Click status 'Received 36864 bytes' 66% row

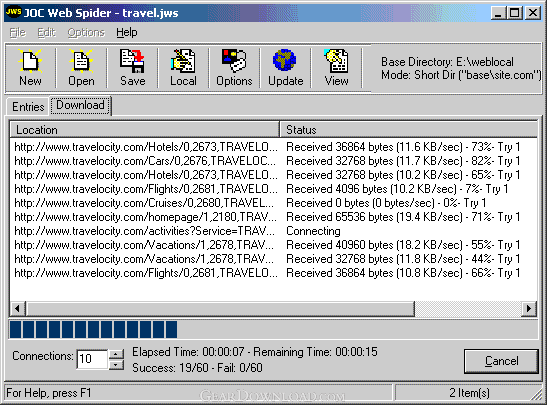(x=403, y=273)
